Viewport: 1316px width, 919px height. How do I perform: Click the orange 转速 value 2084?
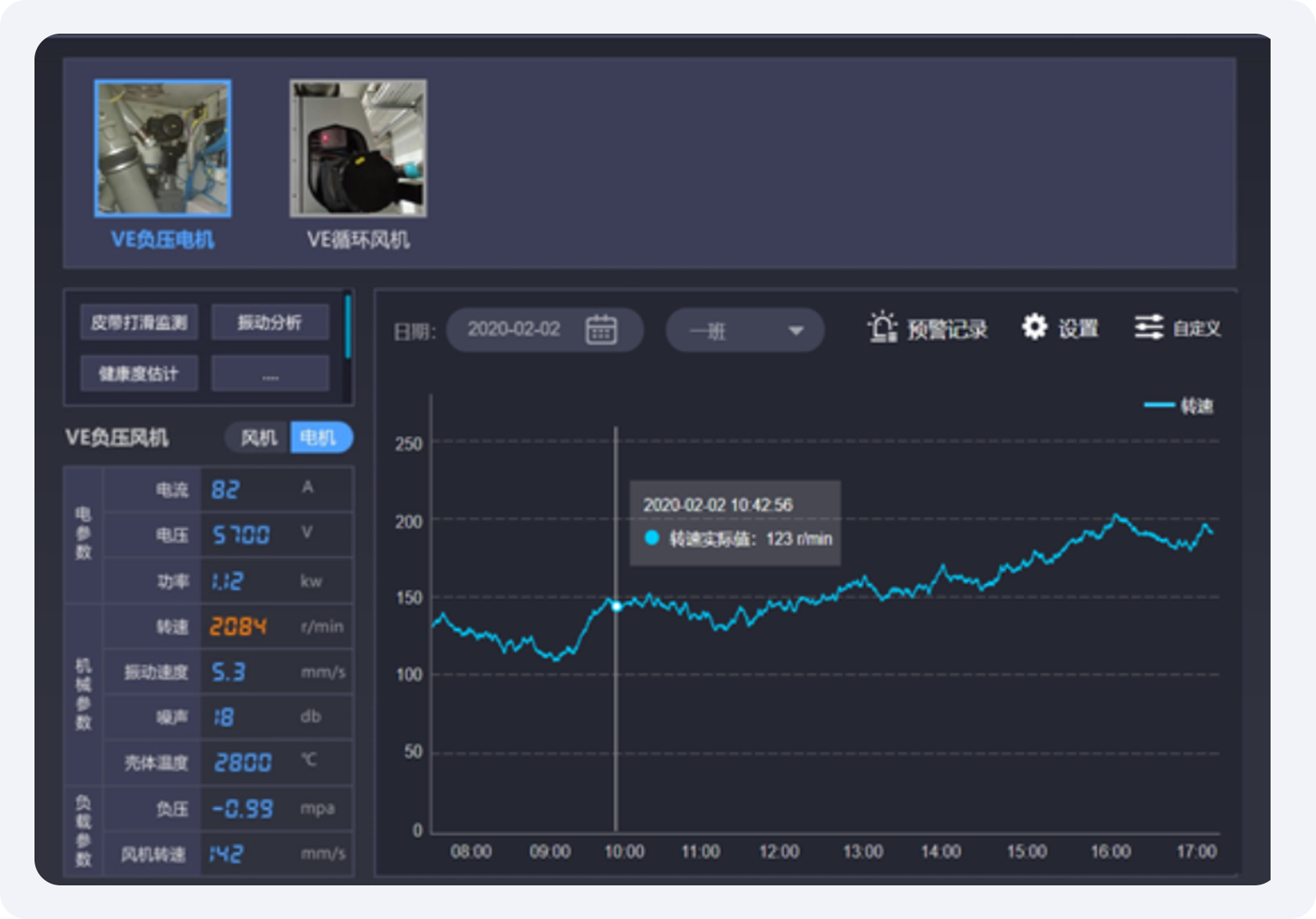point(238,626)
